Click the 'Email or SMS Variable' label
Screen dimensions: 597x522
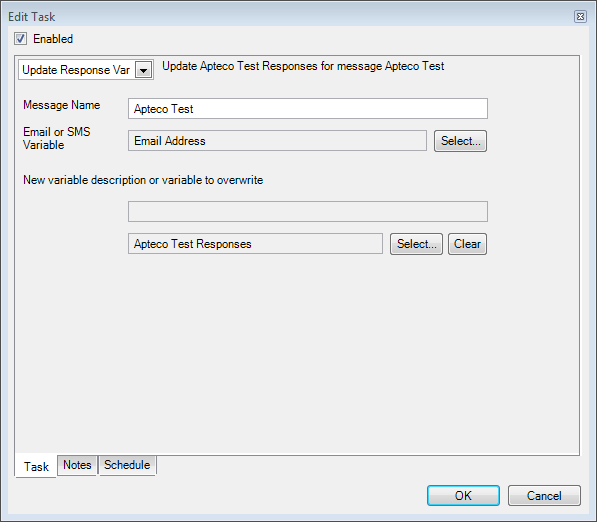57,138
